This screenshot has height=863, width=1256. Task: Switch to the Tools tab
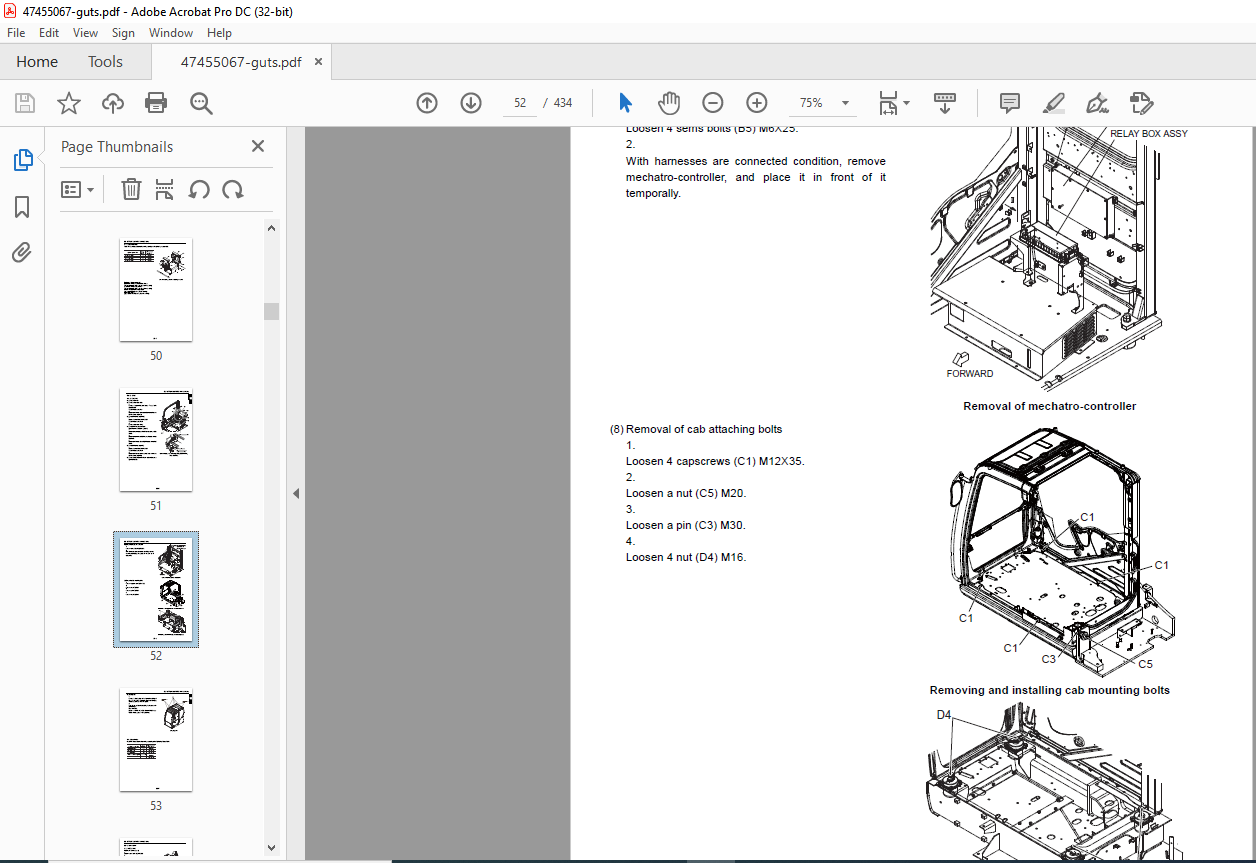(105, 62)
